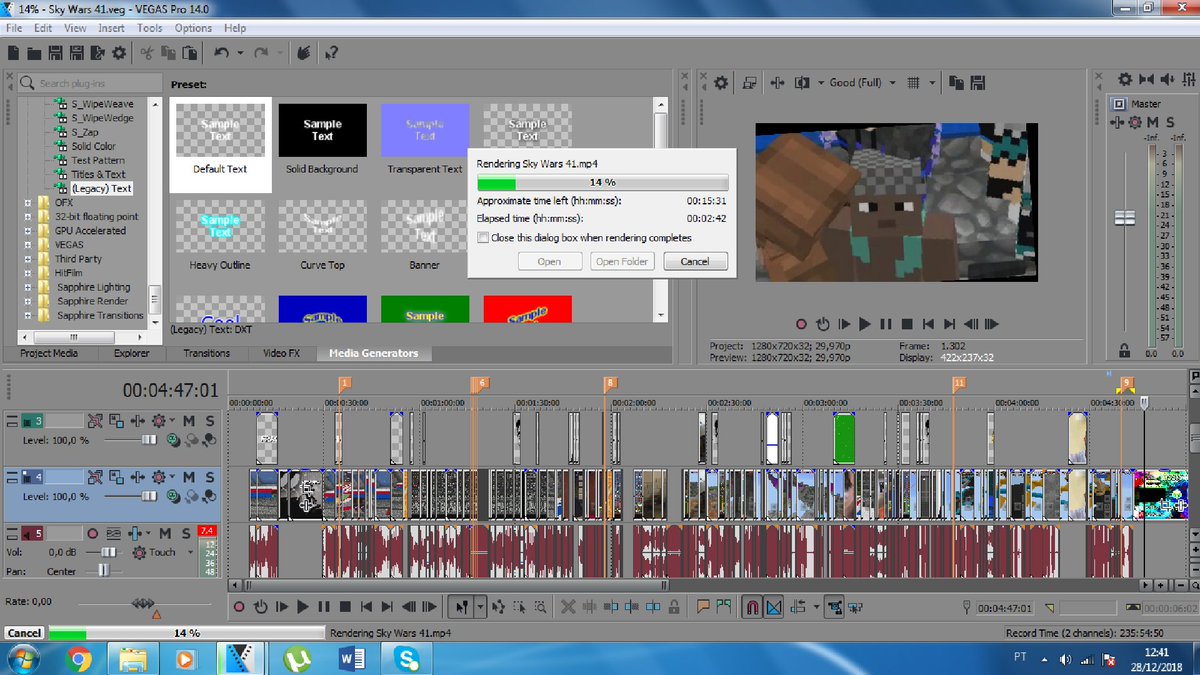Select the Normal Edit Tool in timeline toolbar
Image resolution: width=1200 pixels, height=675 pixels.
pos(463,607)
